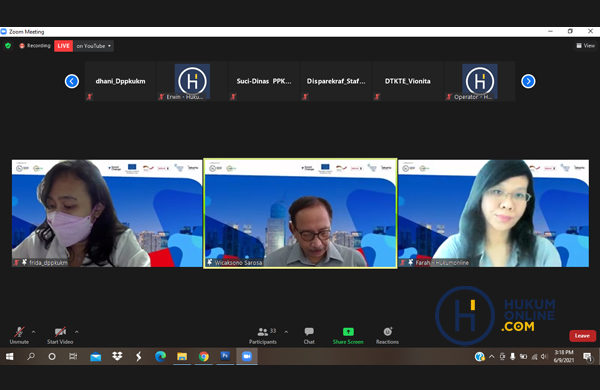Open the Windows Start menu
This screenshot has width=600, height=390.
point(10,356)
